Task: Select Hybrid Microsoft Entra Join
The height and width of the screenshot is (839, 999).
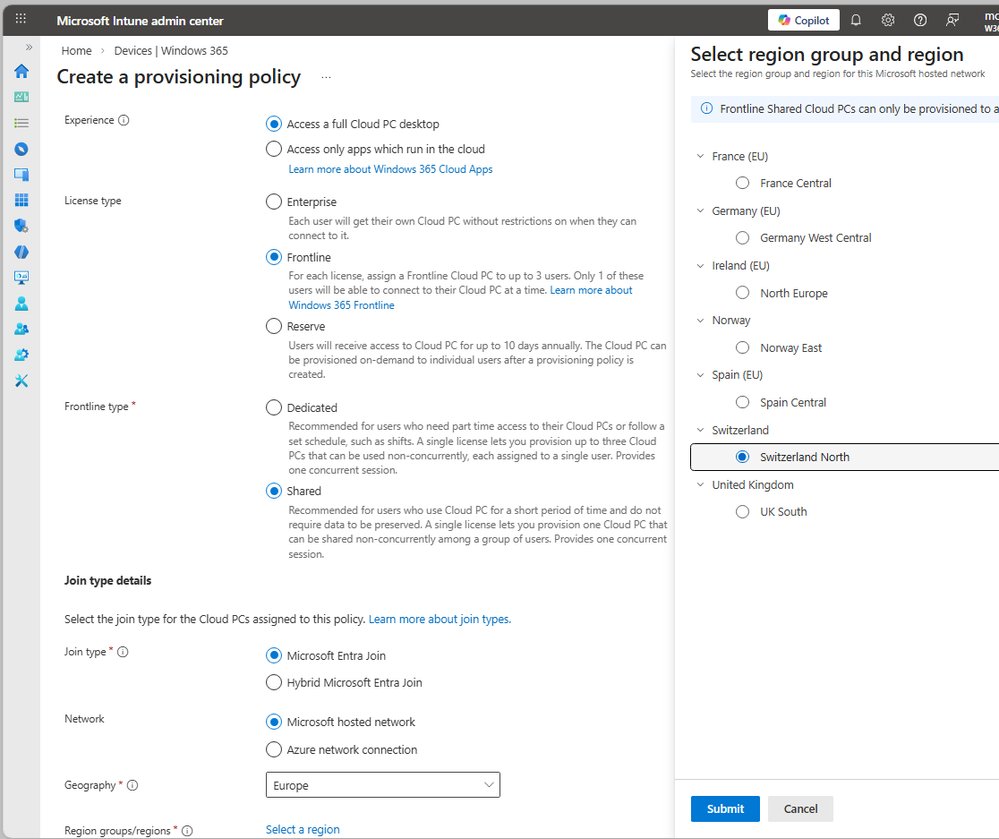Action: click(274, 683)
